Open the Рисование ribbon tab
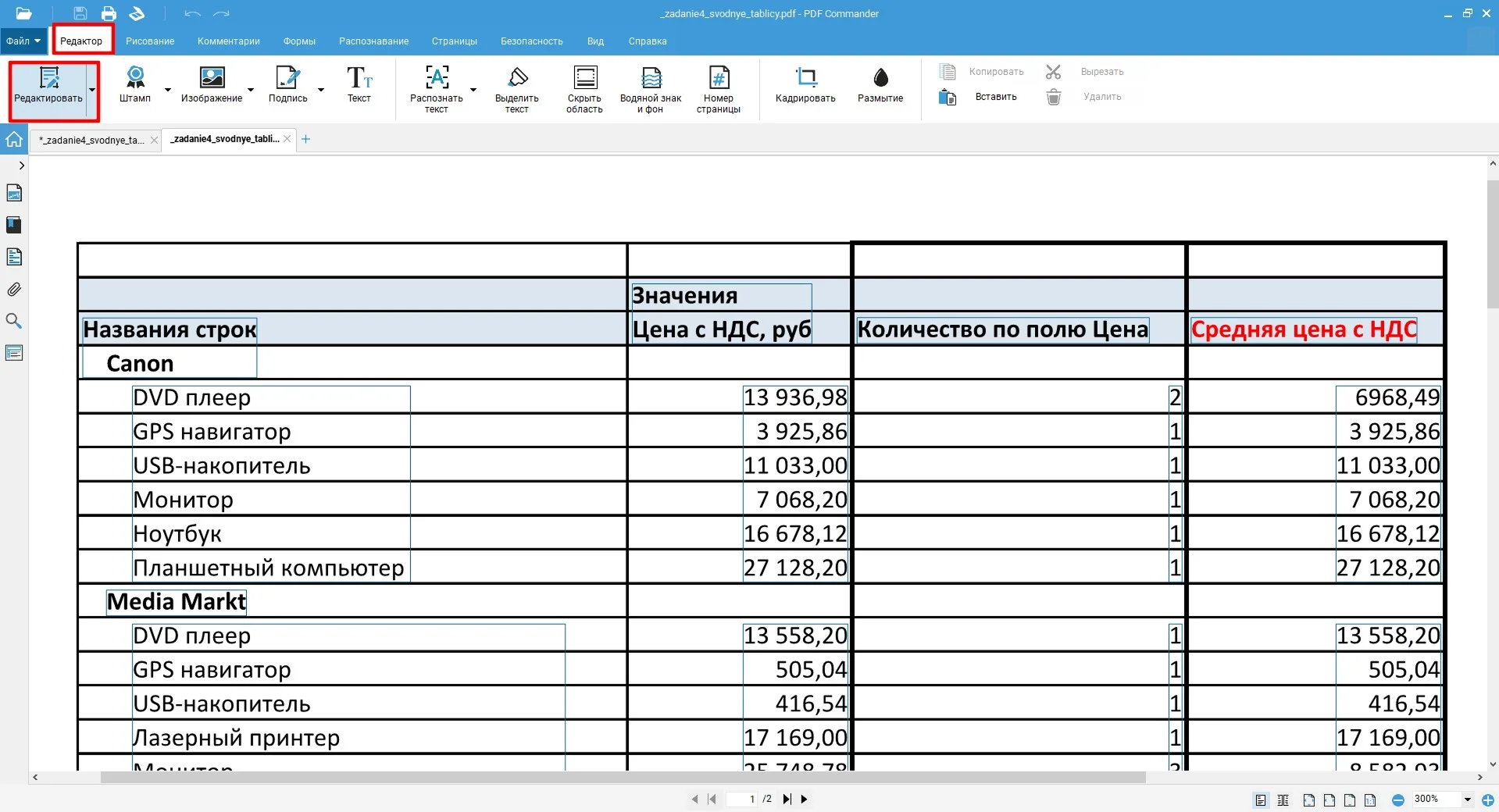This screenshot has width=1499, height=812. click(150, 41)
